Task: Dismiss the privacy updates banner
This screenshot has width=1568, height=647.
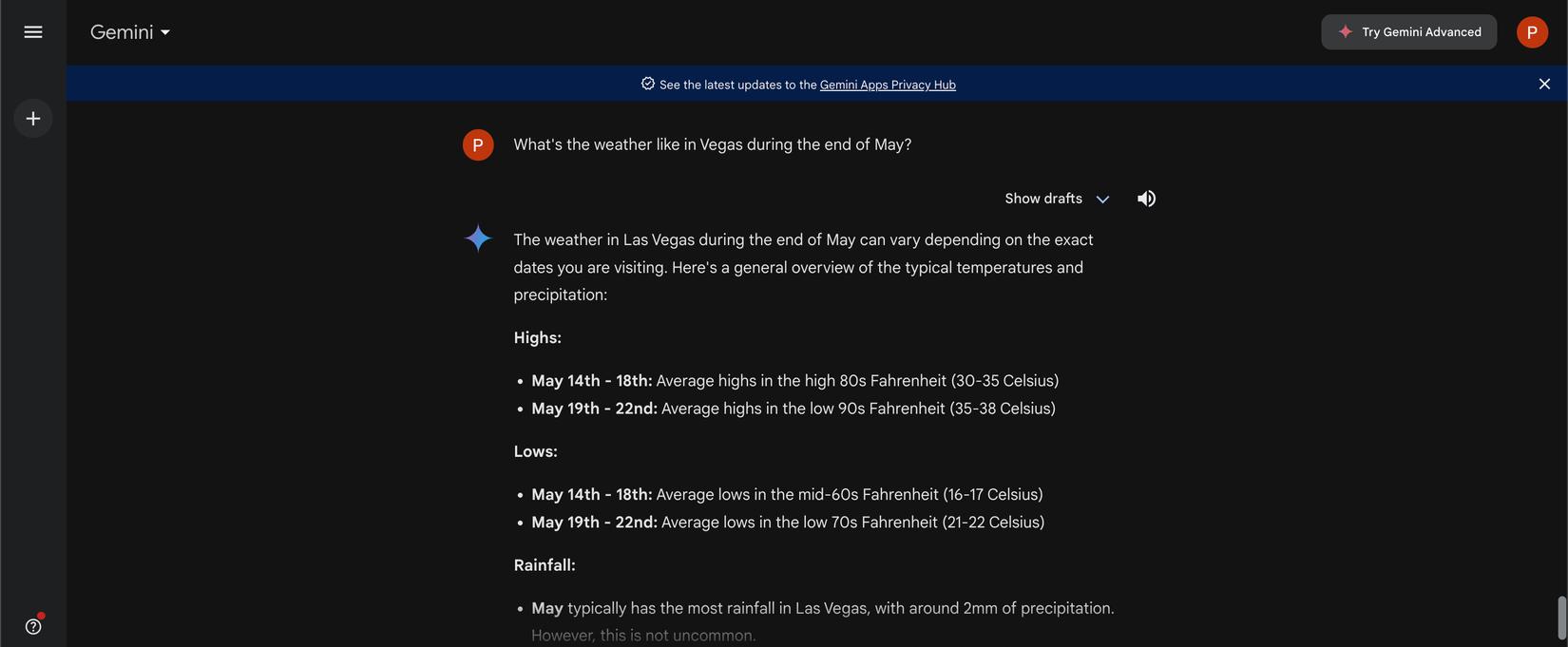Action: [x=1544, y=84]
